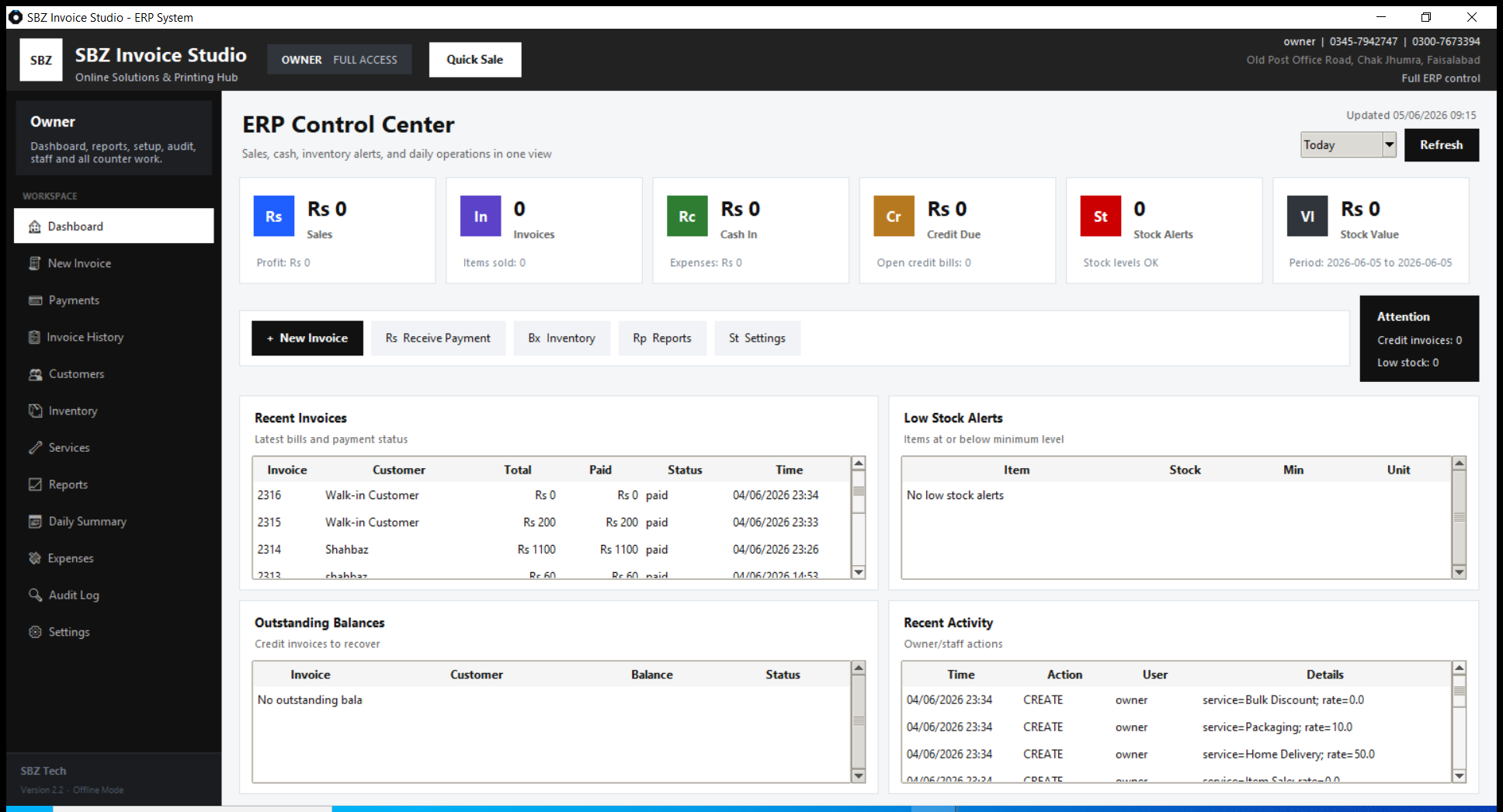Select invoice 2316 row
1503x812 pixels.
coord(552,495)
